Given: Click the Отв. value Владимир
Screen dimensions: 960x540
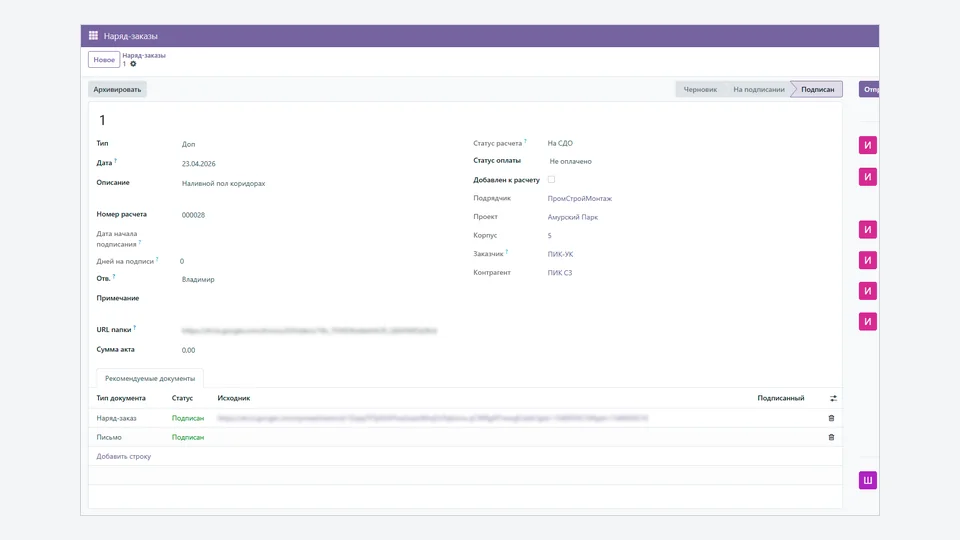Looking at the screenshot, I should point(198,279).
